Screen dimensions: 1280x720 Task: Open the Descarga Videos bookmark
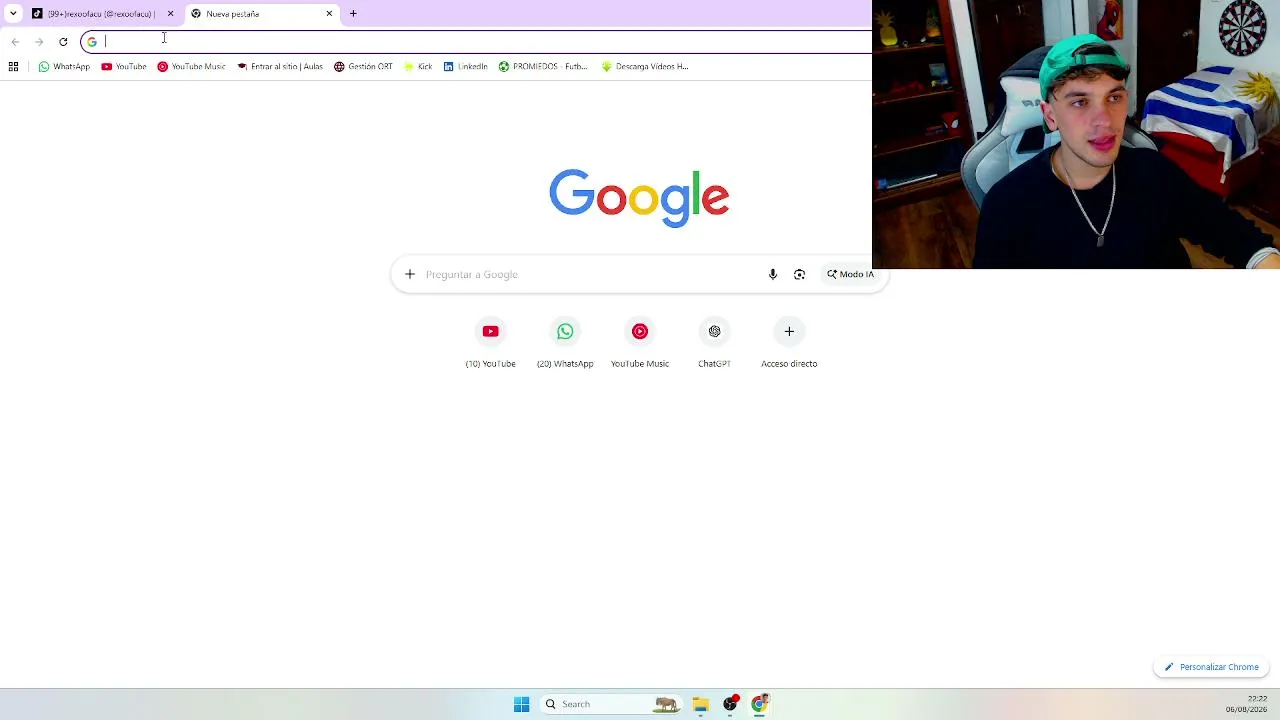[x=645, y=67]
